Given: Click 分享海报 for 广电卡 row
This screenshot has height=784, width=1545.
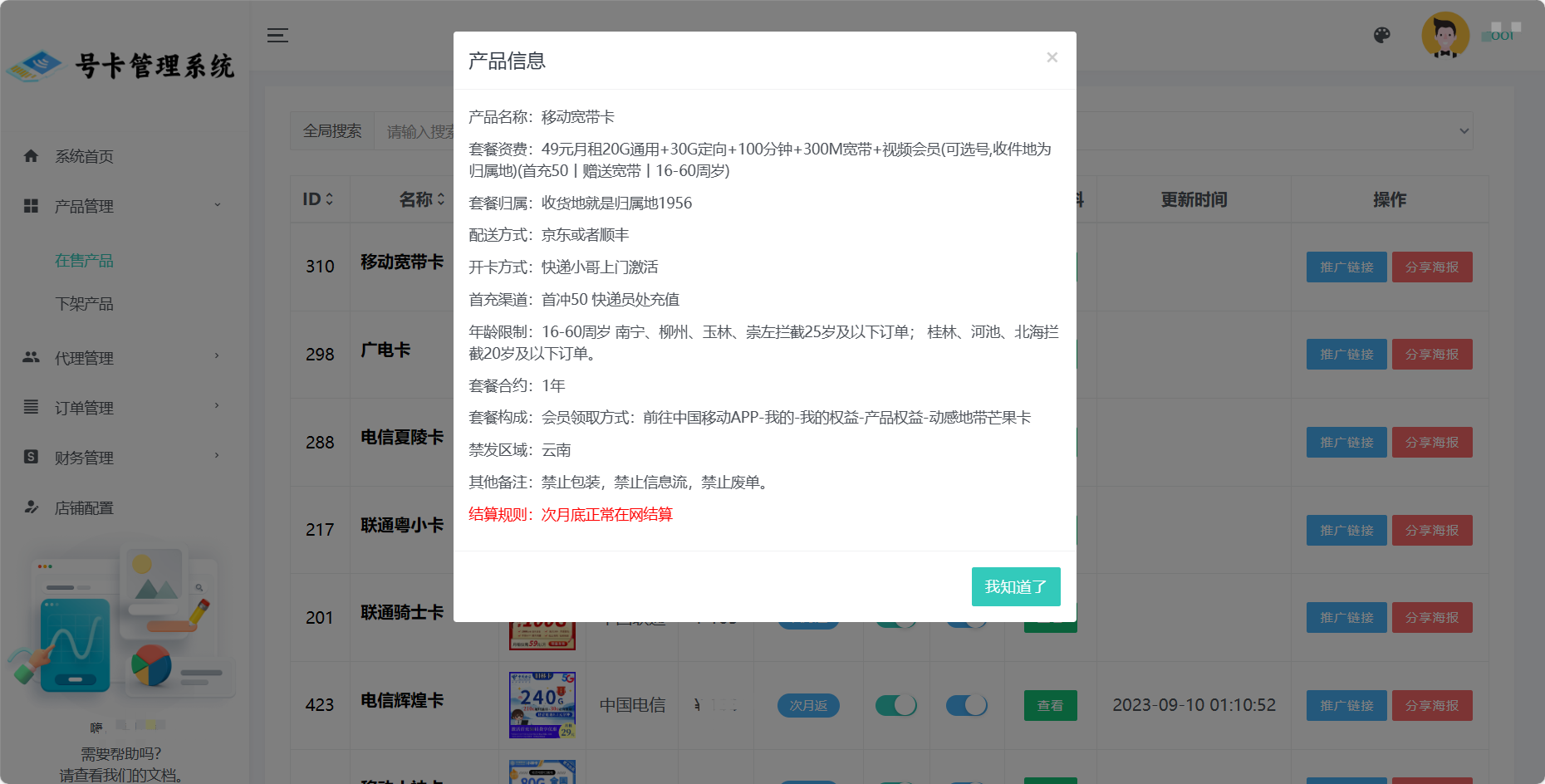Looking at the screenshot, I should click(1432, 355).
